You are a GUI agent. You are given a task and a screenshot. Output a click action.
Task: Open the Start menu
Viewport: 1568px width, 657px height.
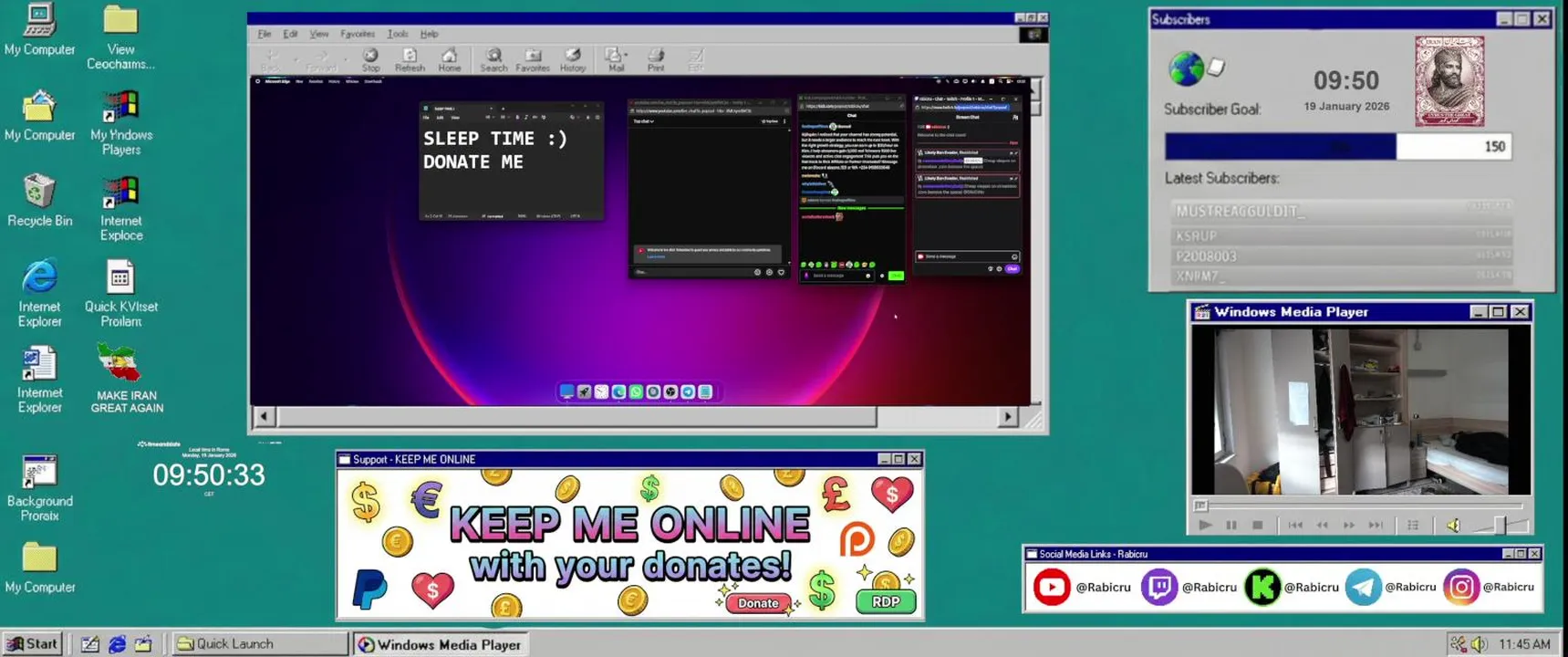coord(33,643)
